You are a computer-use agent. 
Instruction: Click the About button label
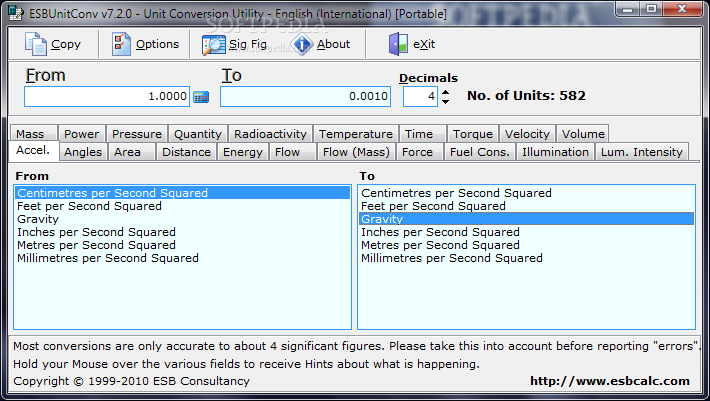point(333,44)
